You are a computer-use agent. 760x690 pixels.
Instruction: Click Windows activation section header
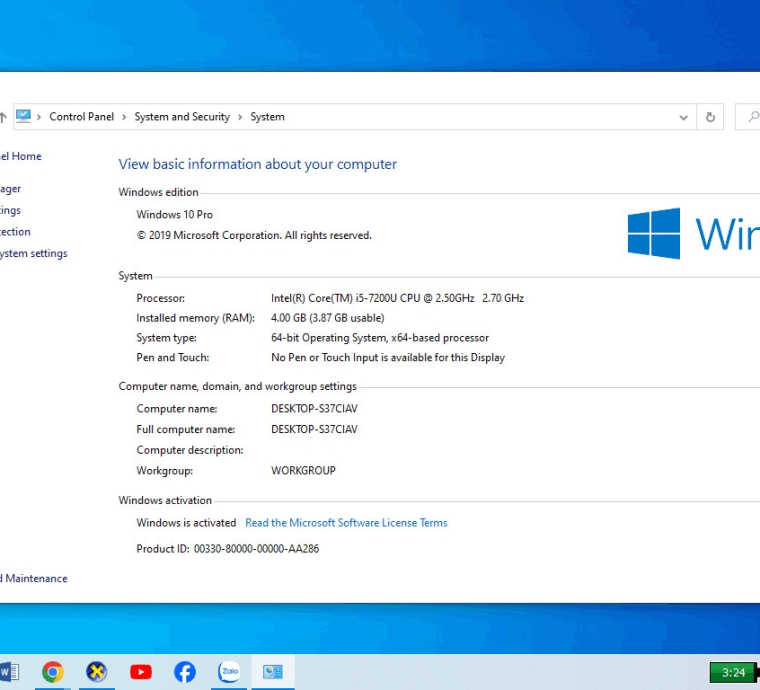tap(165, 501)
